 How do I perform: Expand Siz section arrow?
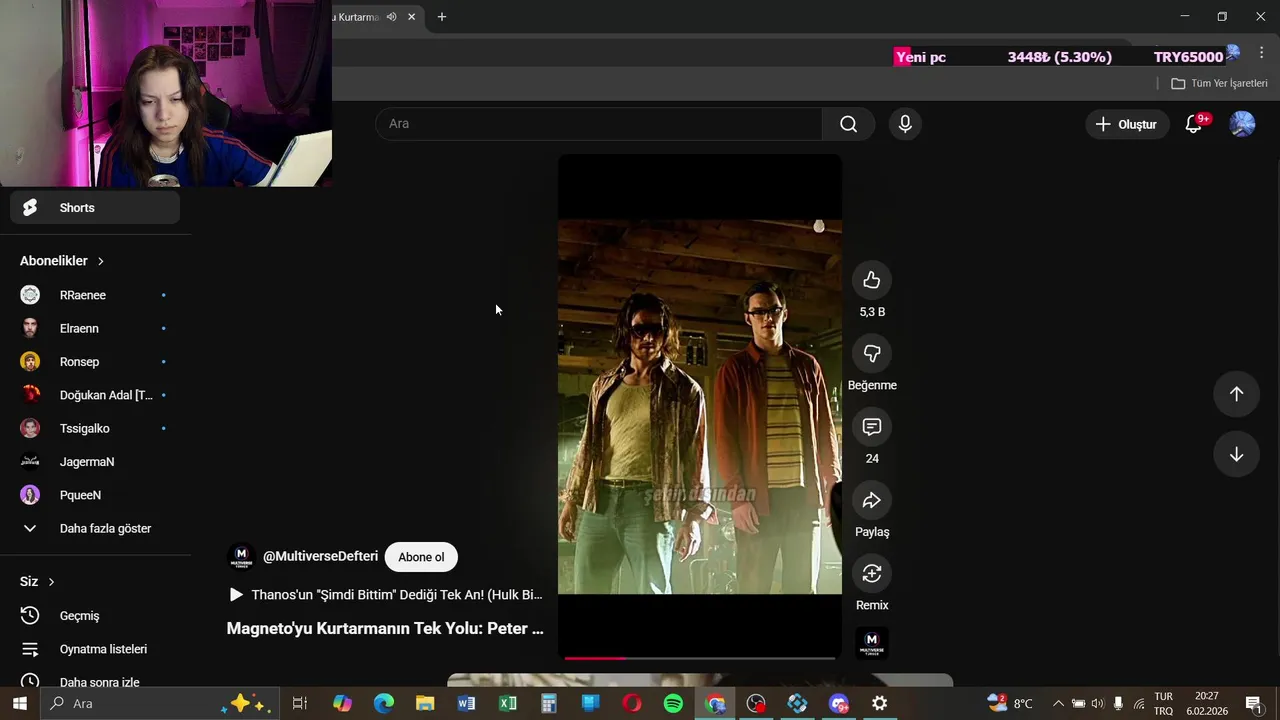pos(51,582)
